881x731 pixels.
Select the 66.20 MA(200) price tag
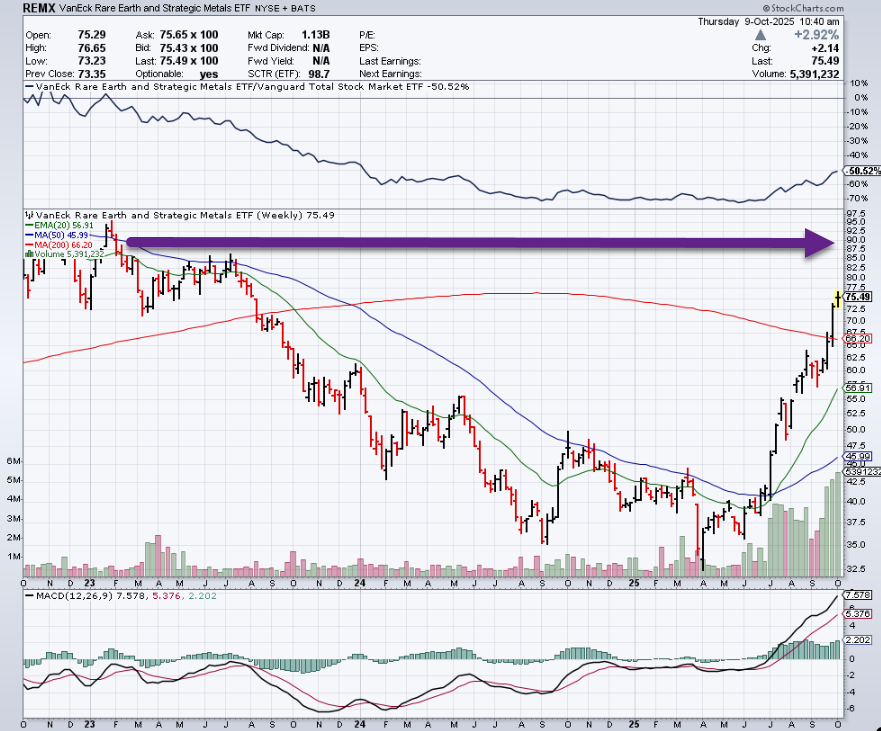coord(860,339)
